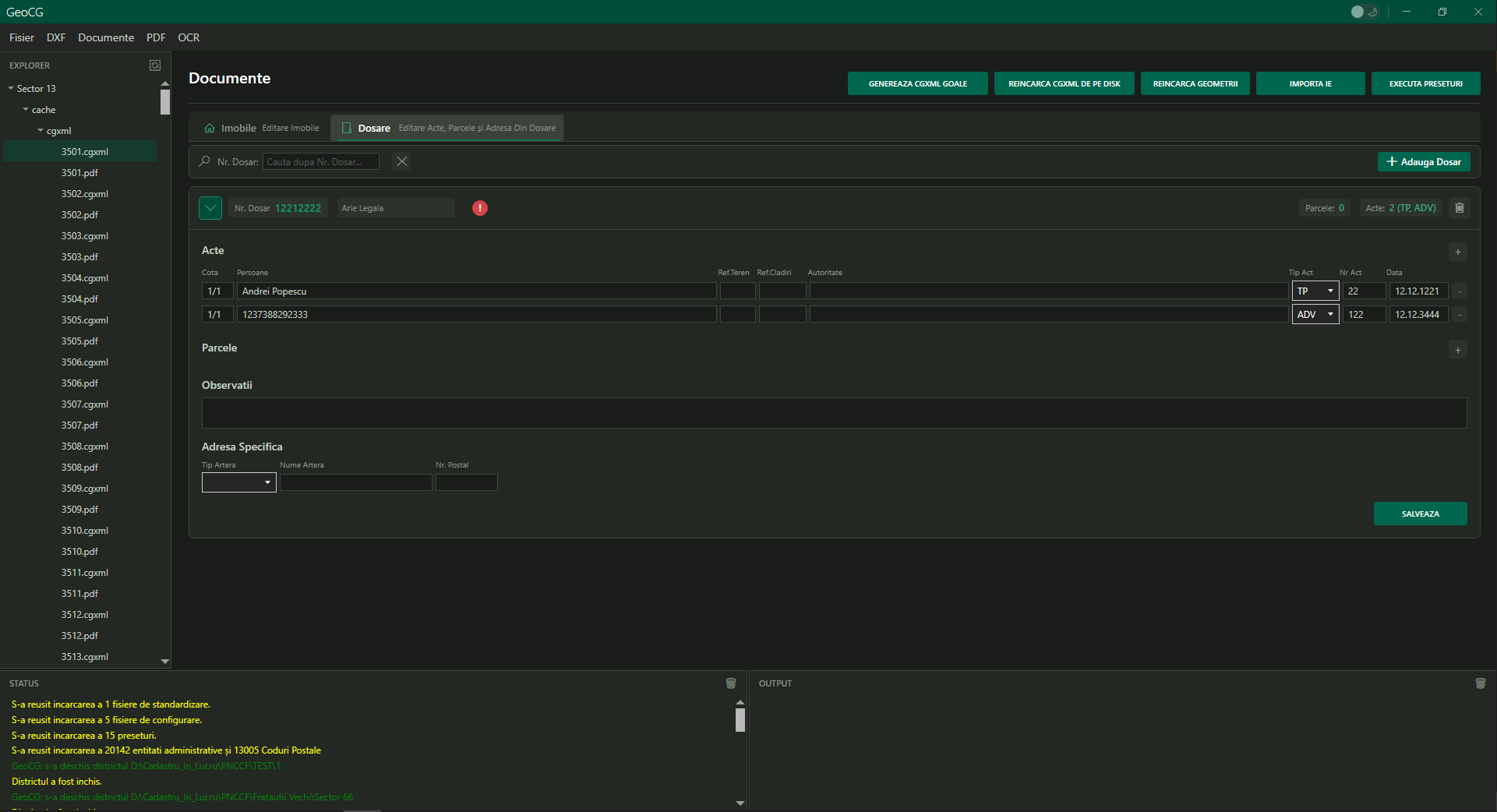This screenshot has height=812, width=1497.
Task: Collapse the dossier 12212222 chevron
Action: click(210, 208)
